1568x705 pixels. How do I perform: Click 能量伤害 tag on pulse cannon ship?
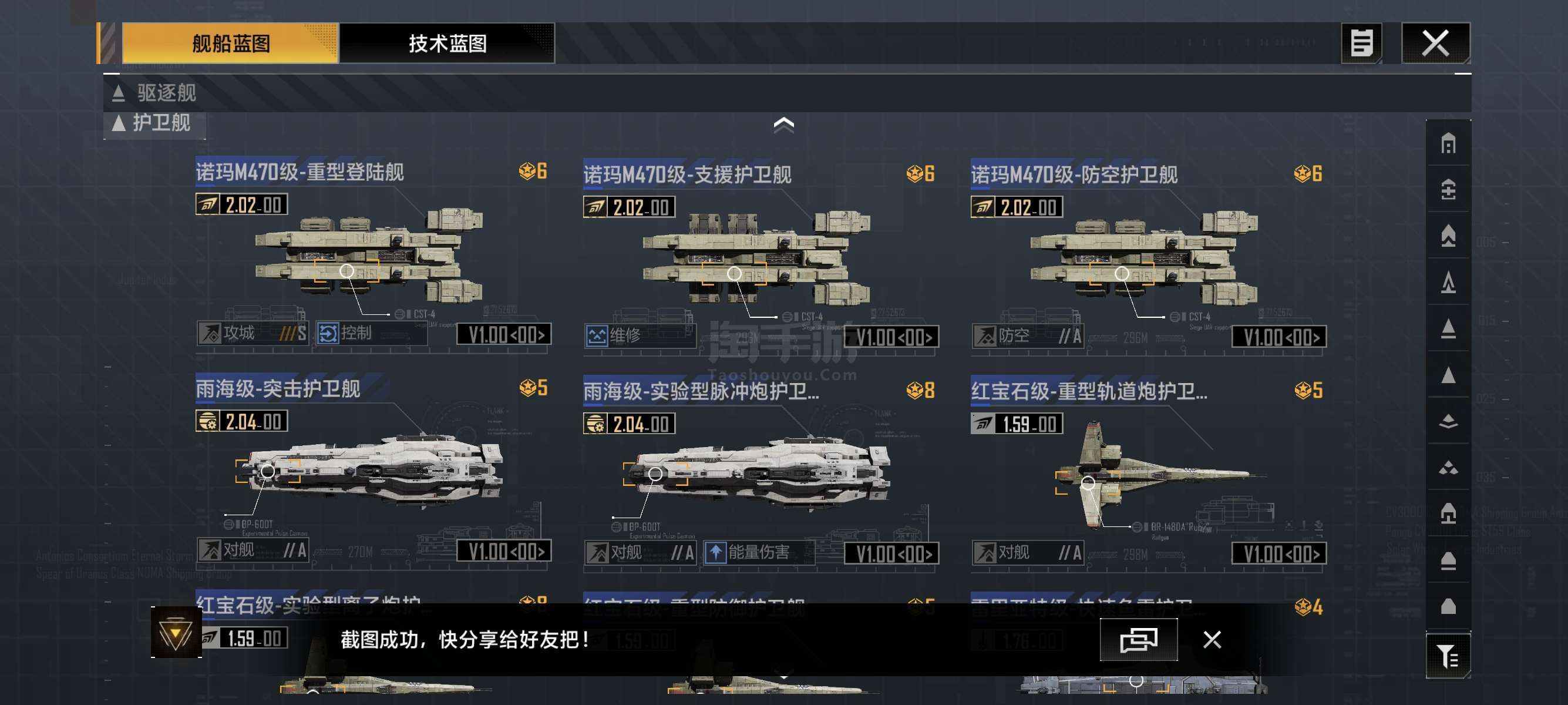[758, 552]
